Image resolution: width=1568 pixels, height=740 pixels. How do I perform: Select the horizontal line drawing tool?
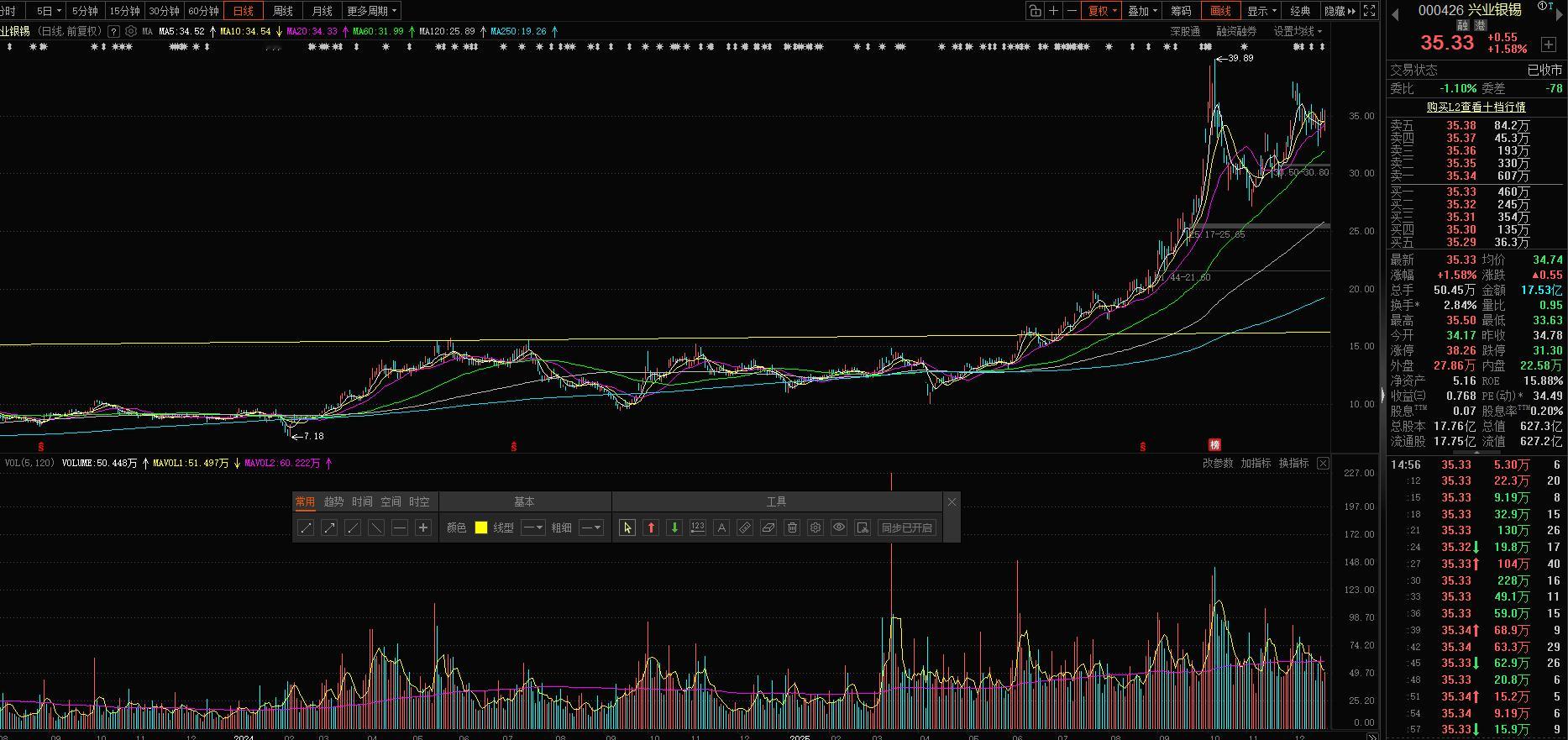[400, 527]
